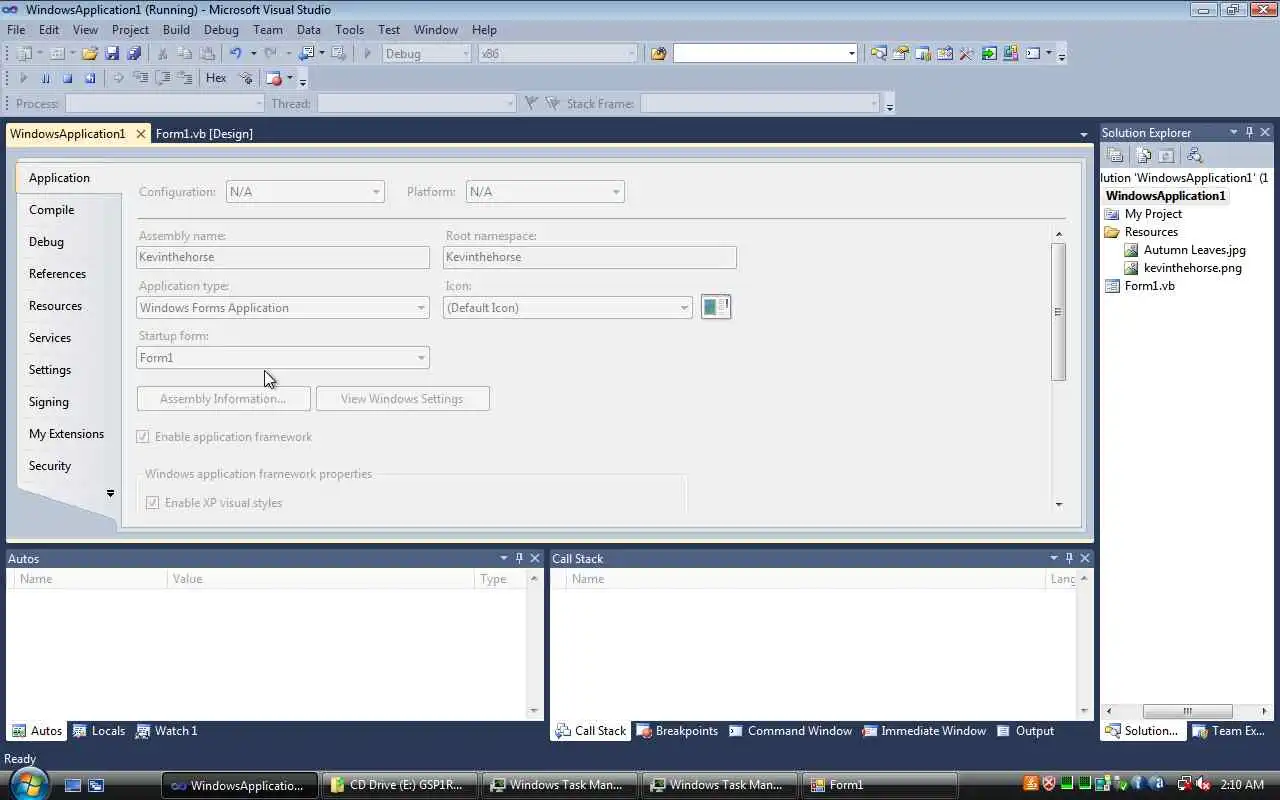Click the Cut scissors icon
This screenshot has height=800, width=1280.
pos(162,53)
